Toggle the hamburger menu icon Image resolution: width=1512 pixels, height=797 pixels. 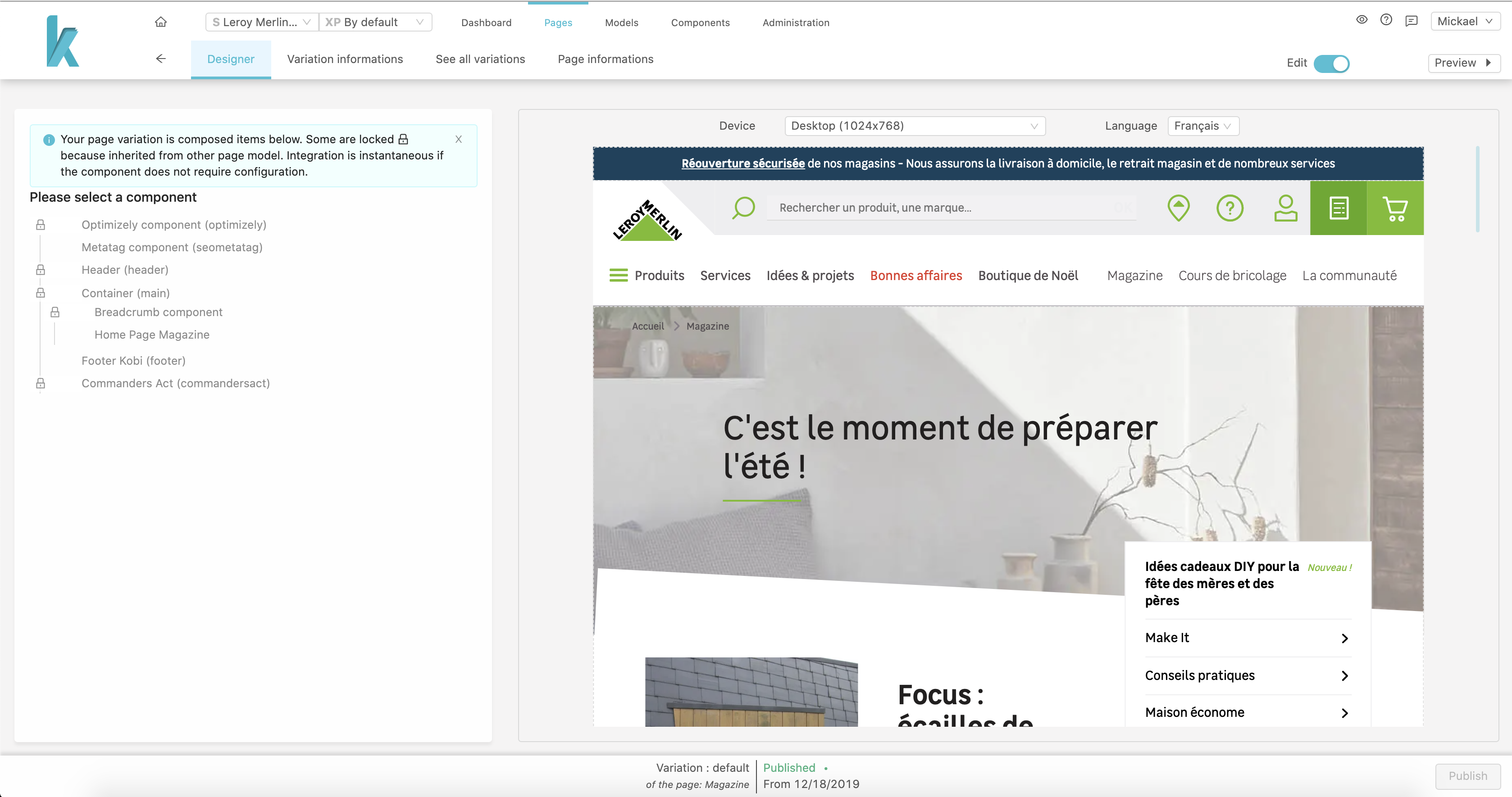coord(617,275)
